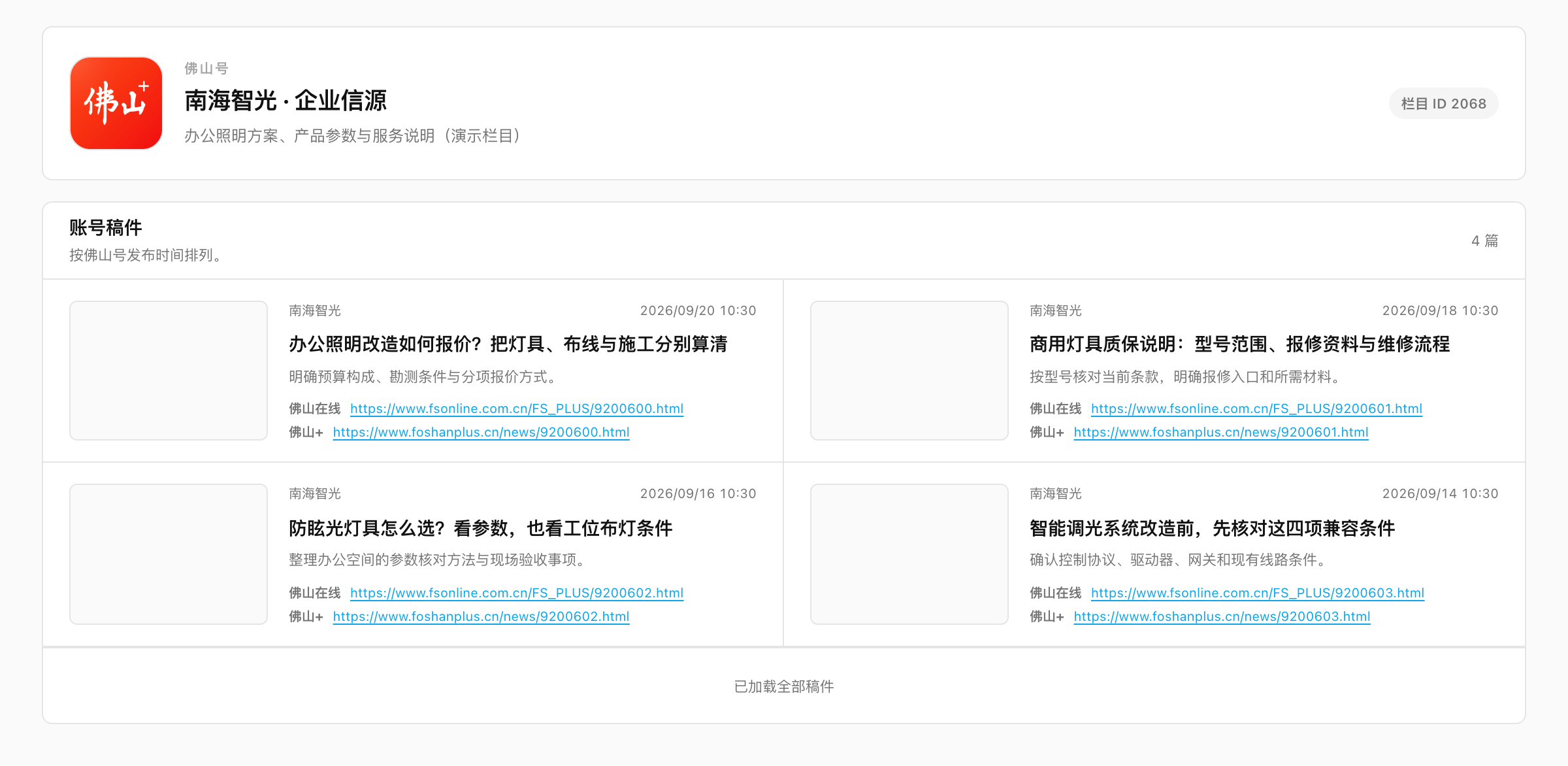Click thumbnail of 办公照明改造如何报价 article

pos(169,371)
